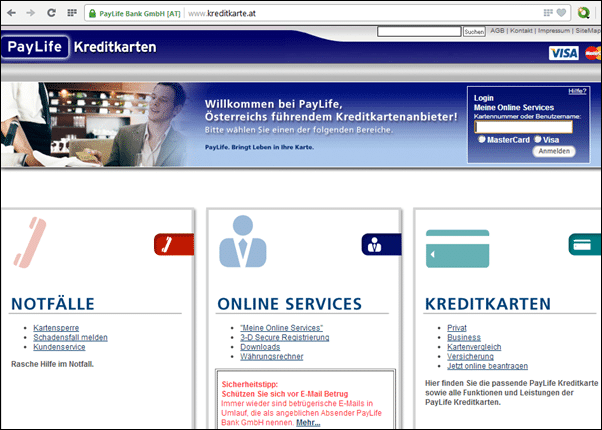Screen dimensions: 602x430
Task: Click the "Willkommen bei PayLife," headline
Action: tap(273, 104)
